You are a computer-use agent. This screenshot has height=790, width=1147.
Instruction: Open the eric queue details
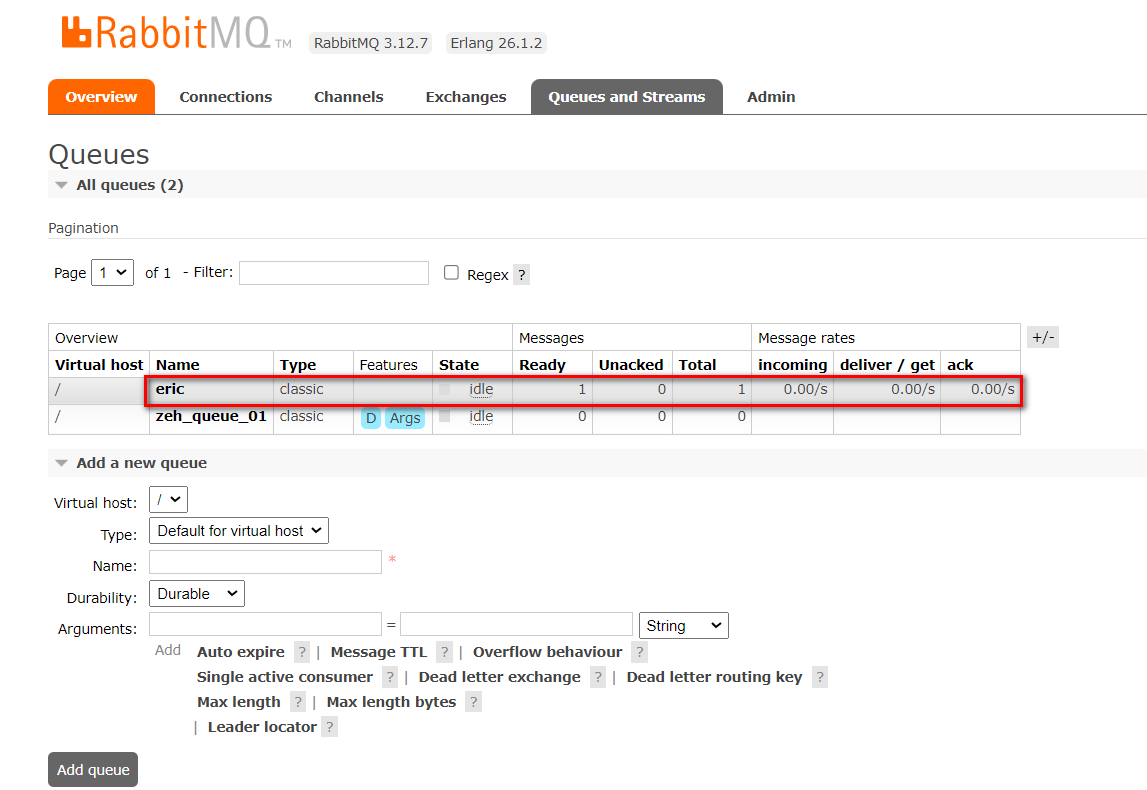(170, 389)
